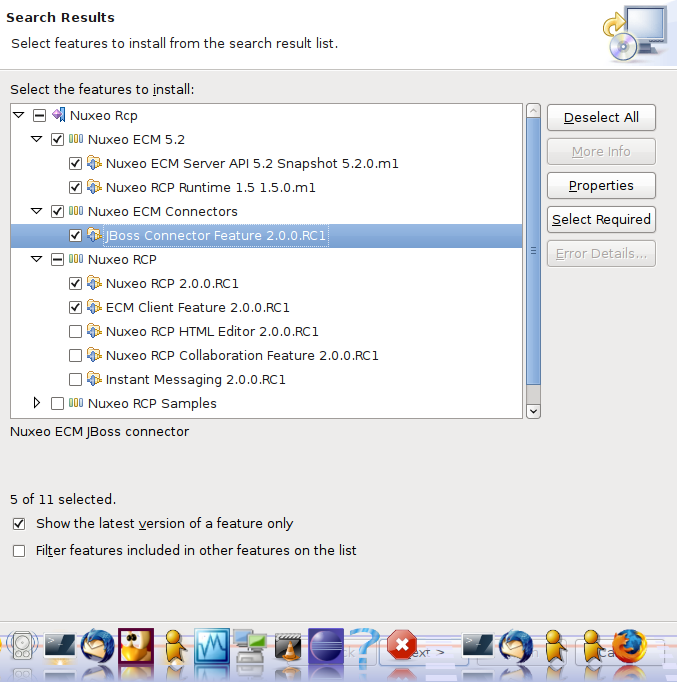Click the Nuxeo ECM Connectors category icon

(x=76, y=211)
